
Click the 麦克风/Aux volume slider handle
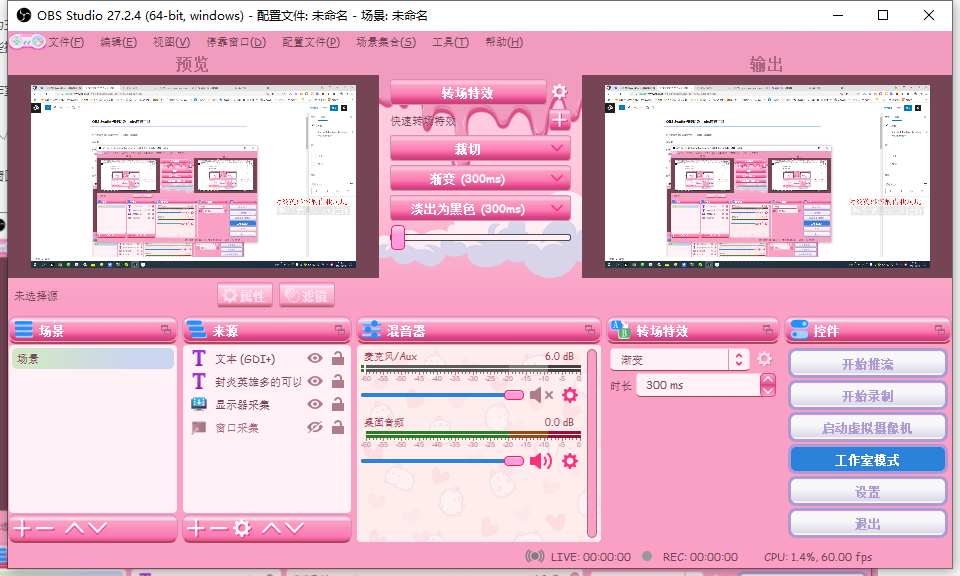coord(514,395)
